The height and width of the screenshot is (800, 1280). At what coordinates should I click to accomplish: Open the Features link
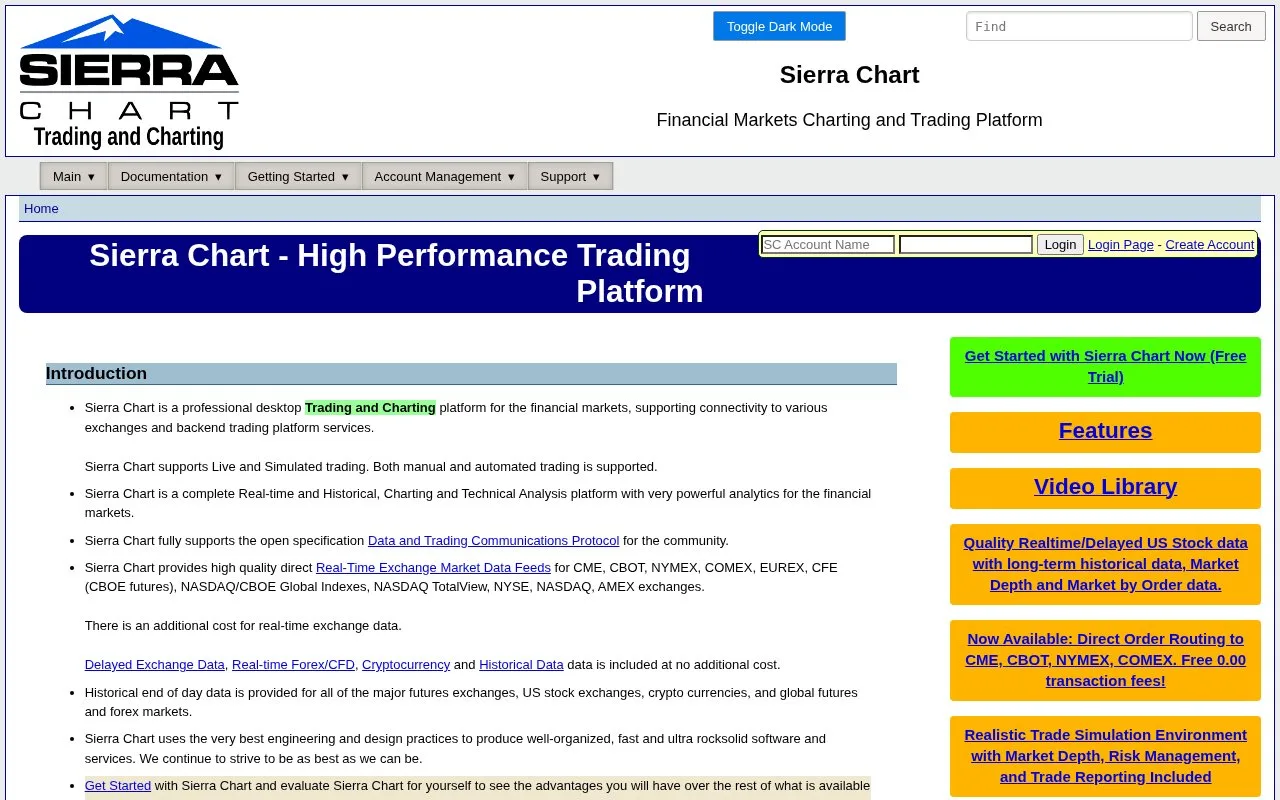(x=1105, y=431)
